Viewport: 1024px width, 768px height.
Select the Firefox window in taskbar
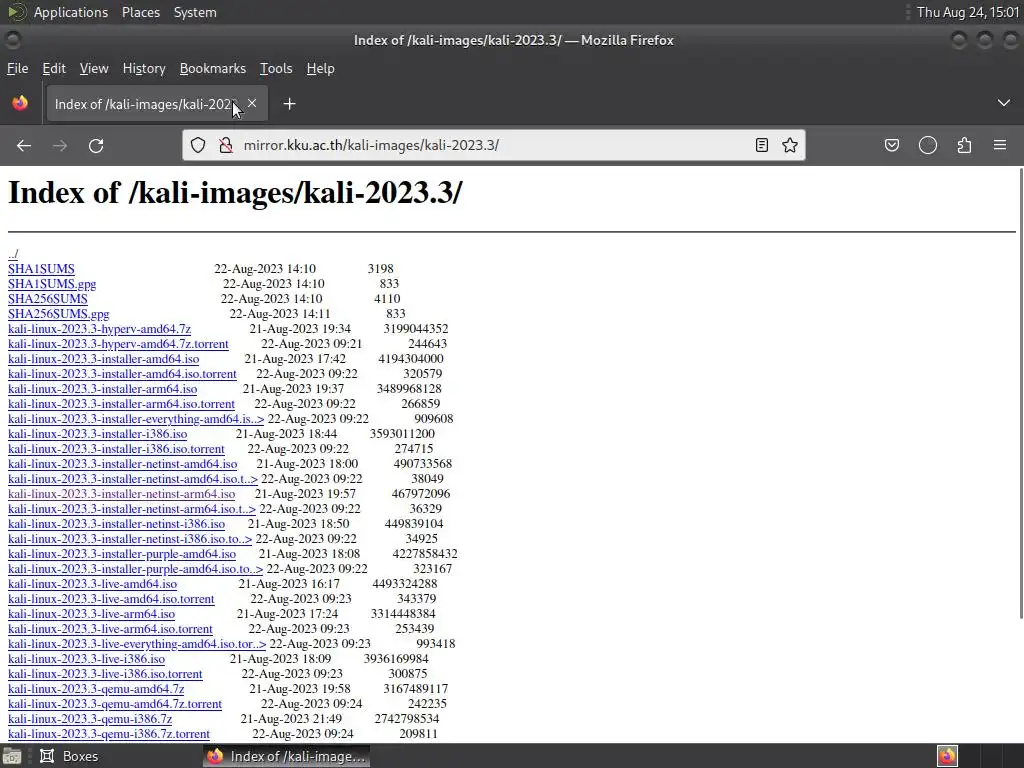coord(286,756)
